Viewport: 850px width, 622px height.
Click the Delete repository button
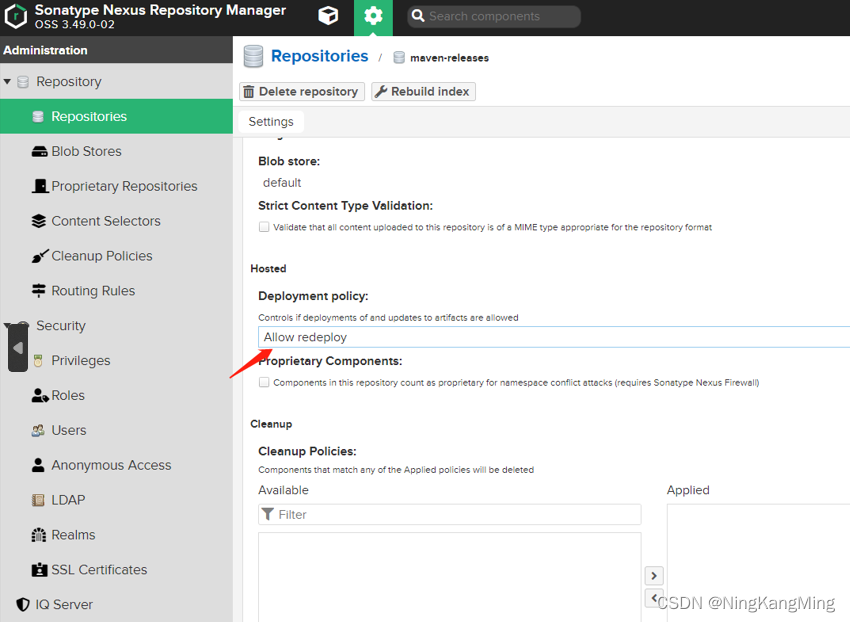[x=302, y=92]
